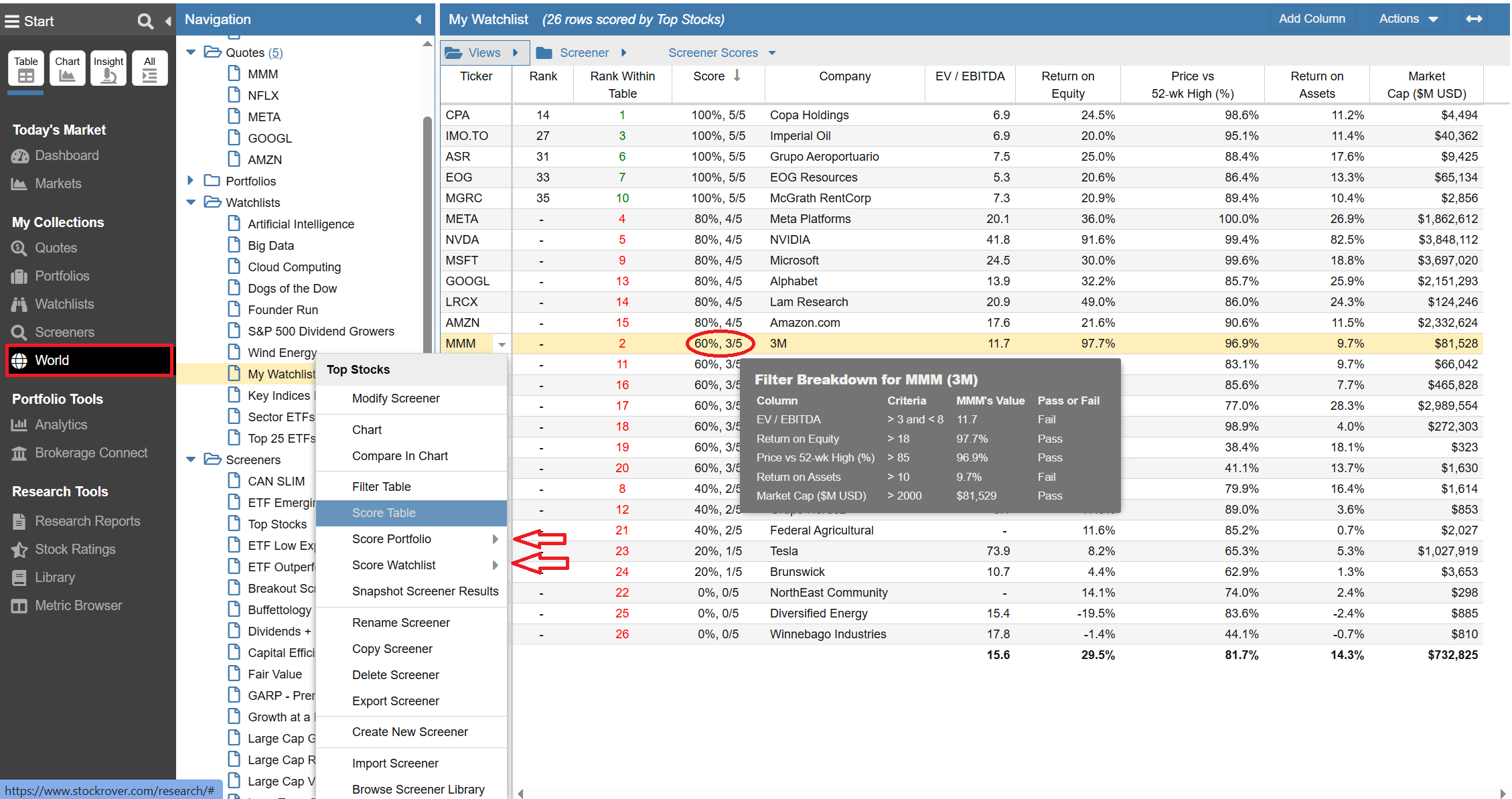Screen dimensions: 1512x799
Task: Select World in sidebar
Action: (x=90, y=360)
